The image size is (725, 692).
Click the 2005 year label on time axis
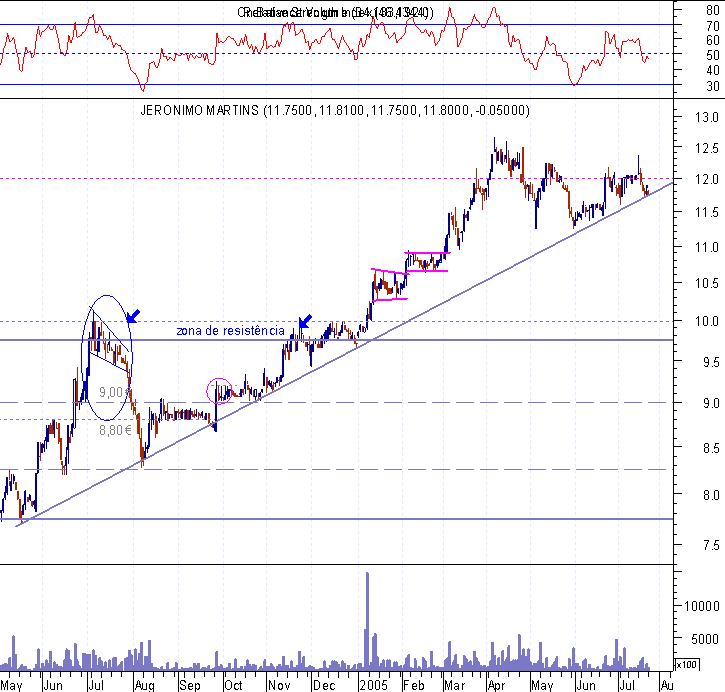[374, 685]
